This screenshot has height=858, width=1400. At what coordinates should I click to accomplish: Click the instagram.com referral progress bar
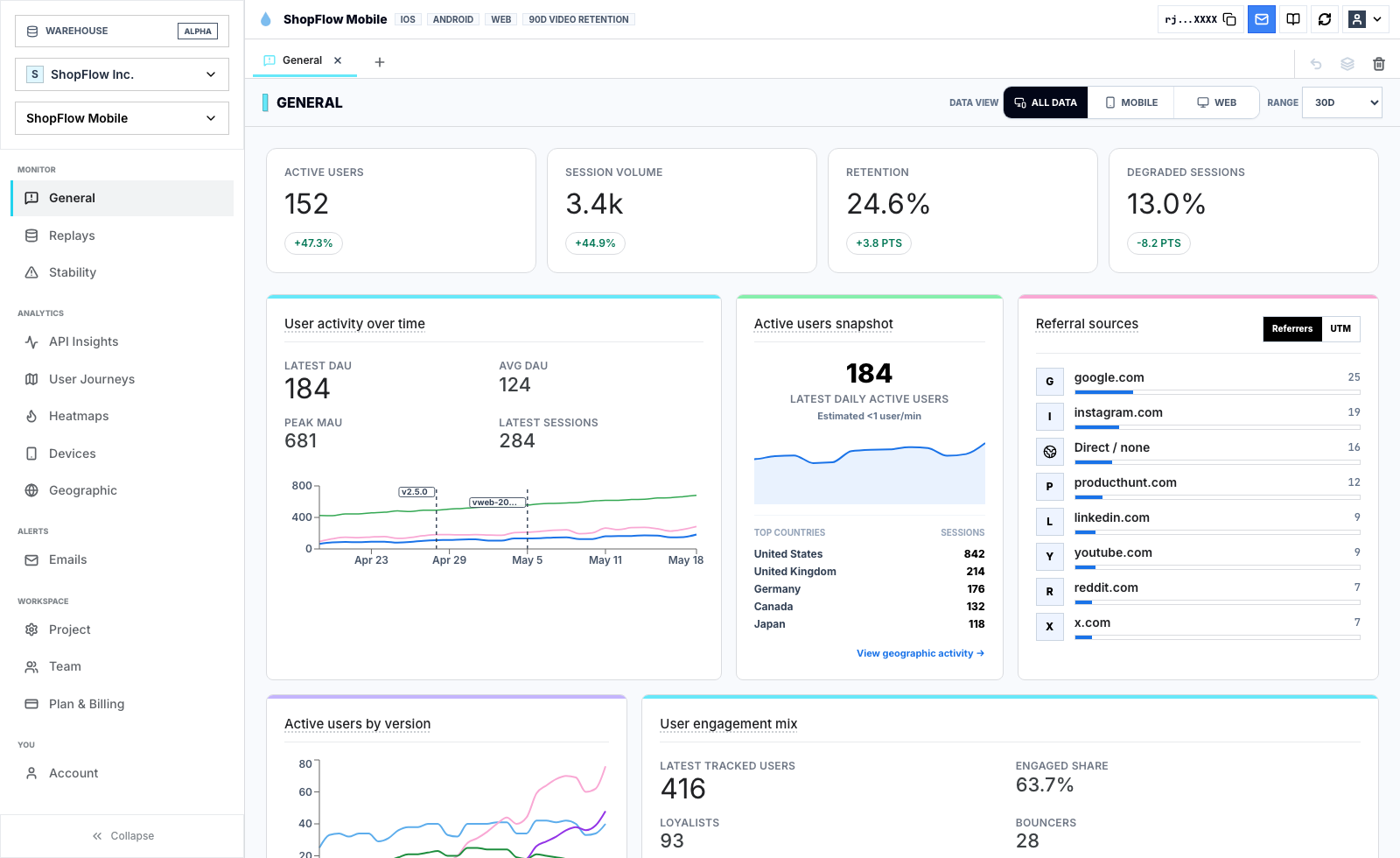pyautogui.click(x=1217, y=427)
